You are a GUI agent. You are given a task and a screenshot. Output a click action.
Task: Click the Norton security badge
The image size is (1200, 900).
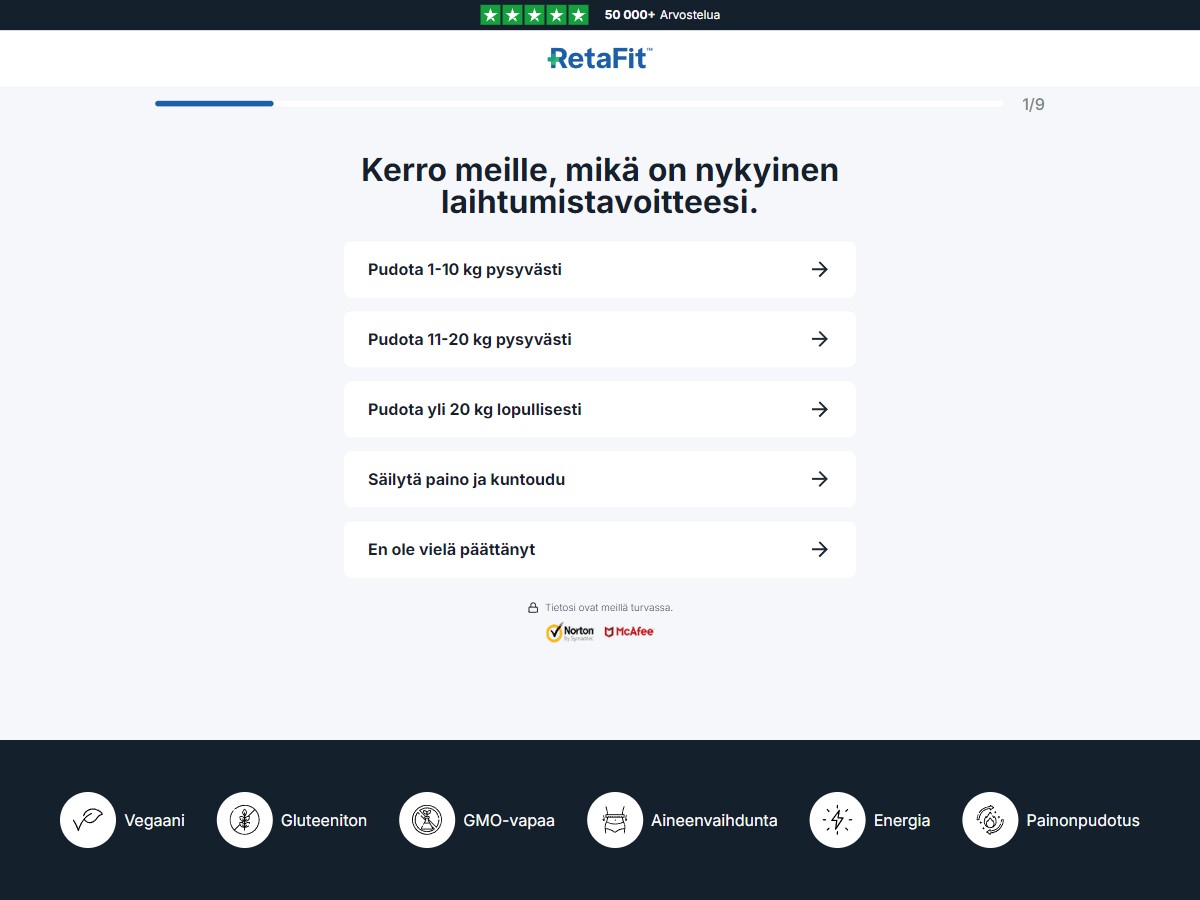coord(570,632)
